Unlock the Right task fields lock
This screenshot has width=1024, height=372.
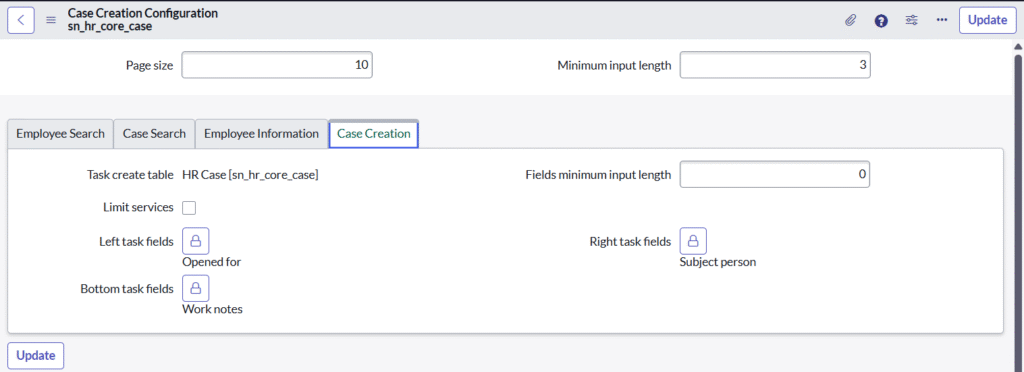point(694,241)
